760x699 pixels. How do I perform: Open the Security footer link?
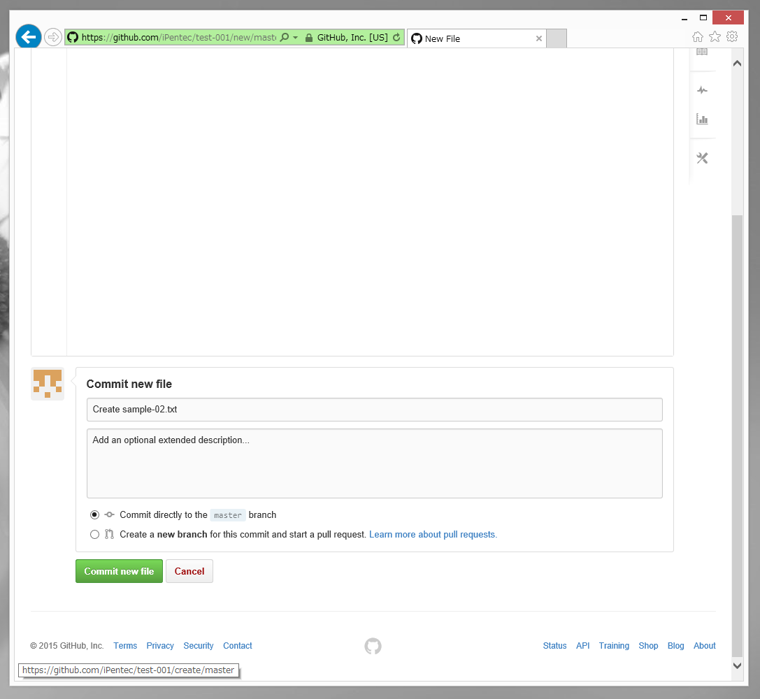[198, 646]
